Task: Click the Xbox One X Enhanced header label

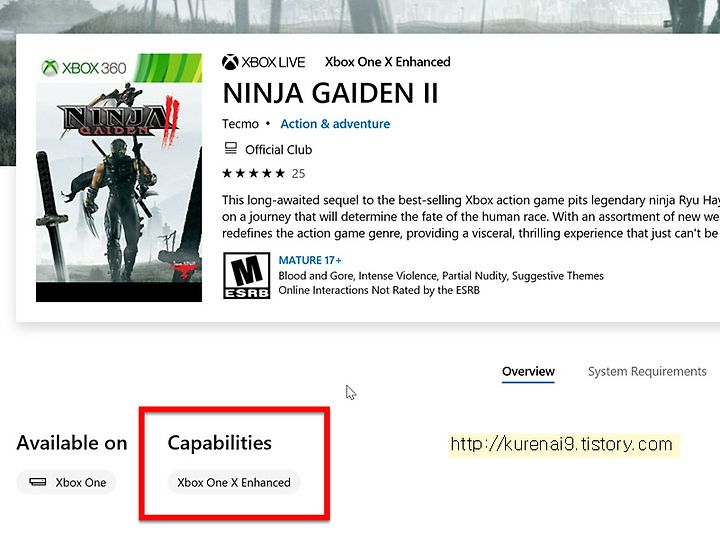Action: pyautogui.click(x=388, y=62)
